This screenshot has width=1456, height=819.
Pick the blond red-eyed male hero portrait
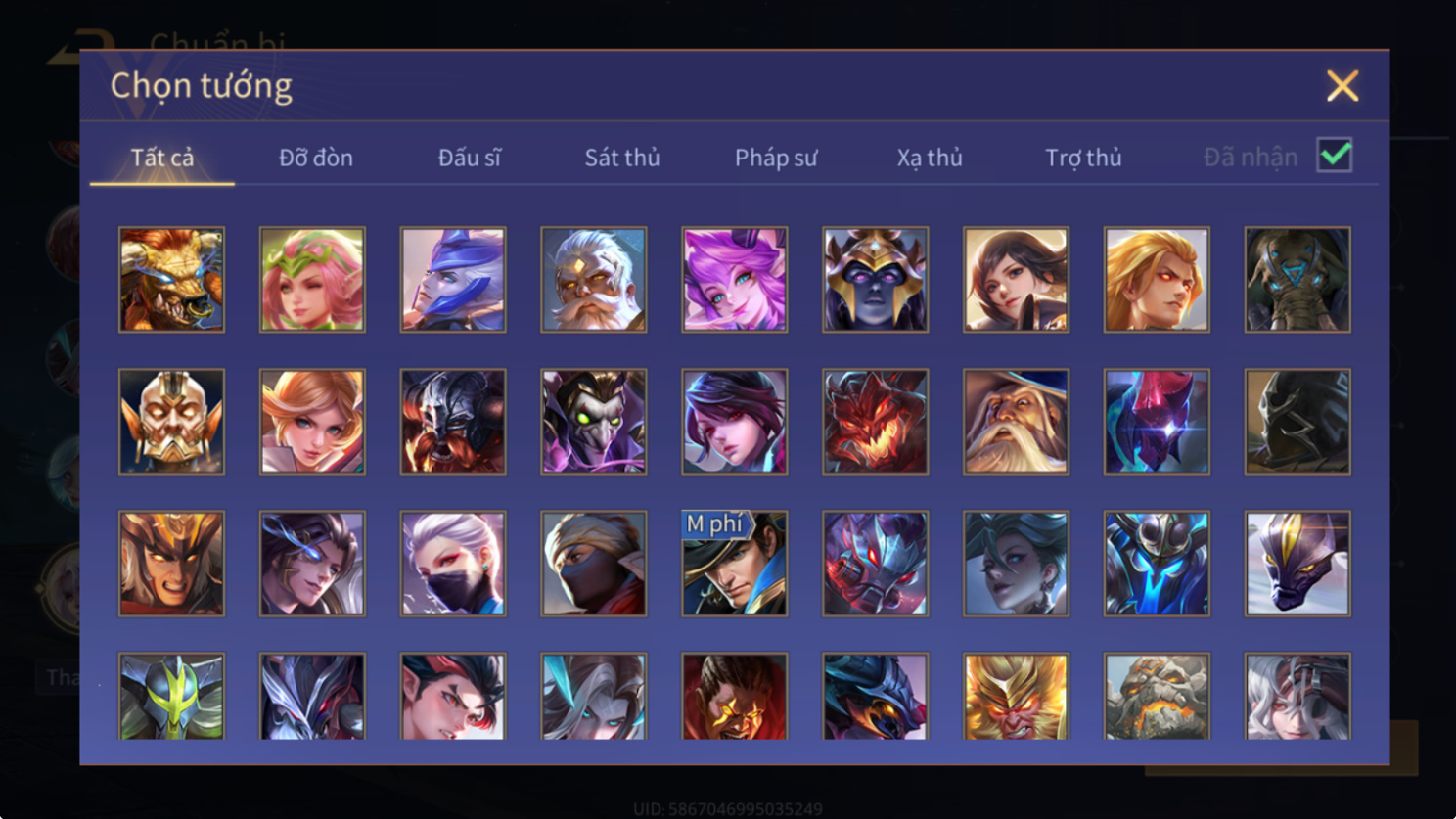tap(1158, 280)
